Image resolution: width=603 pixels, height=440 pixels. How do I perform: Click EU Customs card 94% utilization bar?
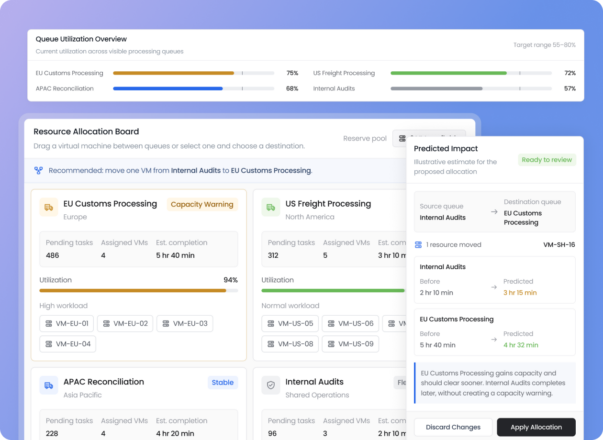(x=138, y=291)
